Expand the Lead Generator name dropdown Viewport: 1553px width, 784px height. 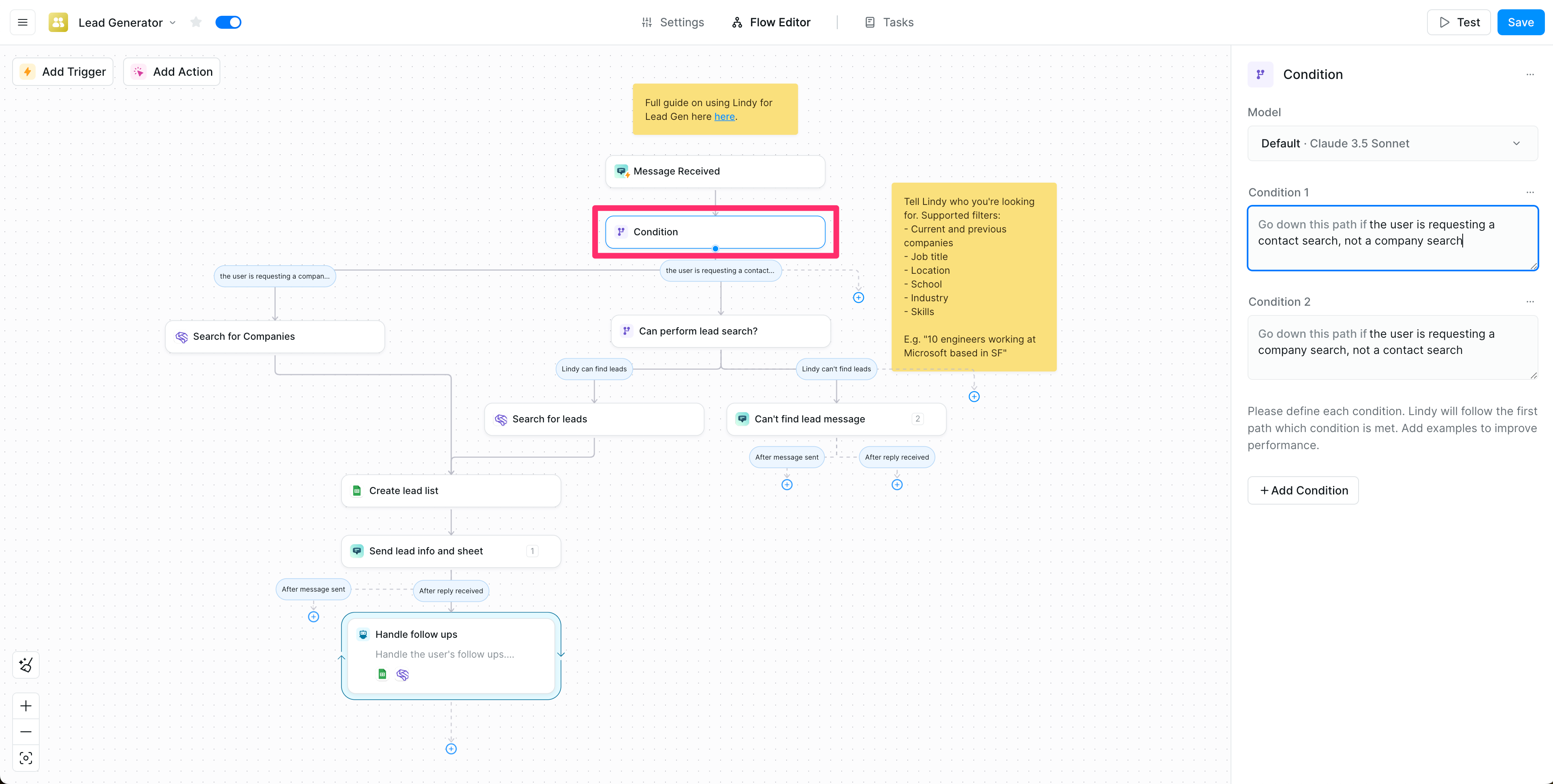pyautogui.click(x=173, y=22)
